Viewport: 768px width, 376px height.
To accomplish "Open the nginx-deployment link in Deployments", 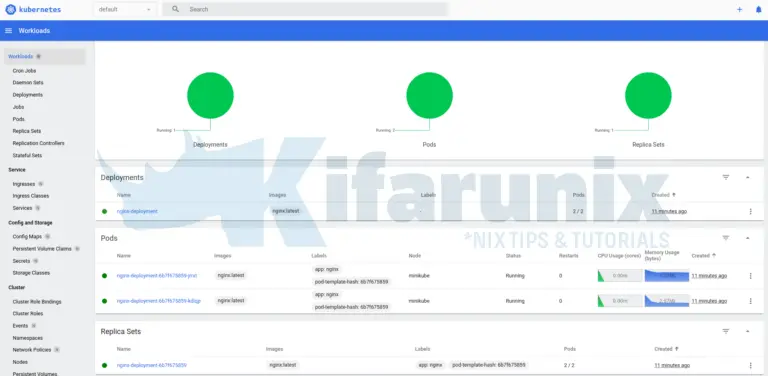I will [137, 212].
